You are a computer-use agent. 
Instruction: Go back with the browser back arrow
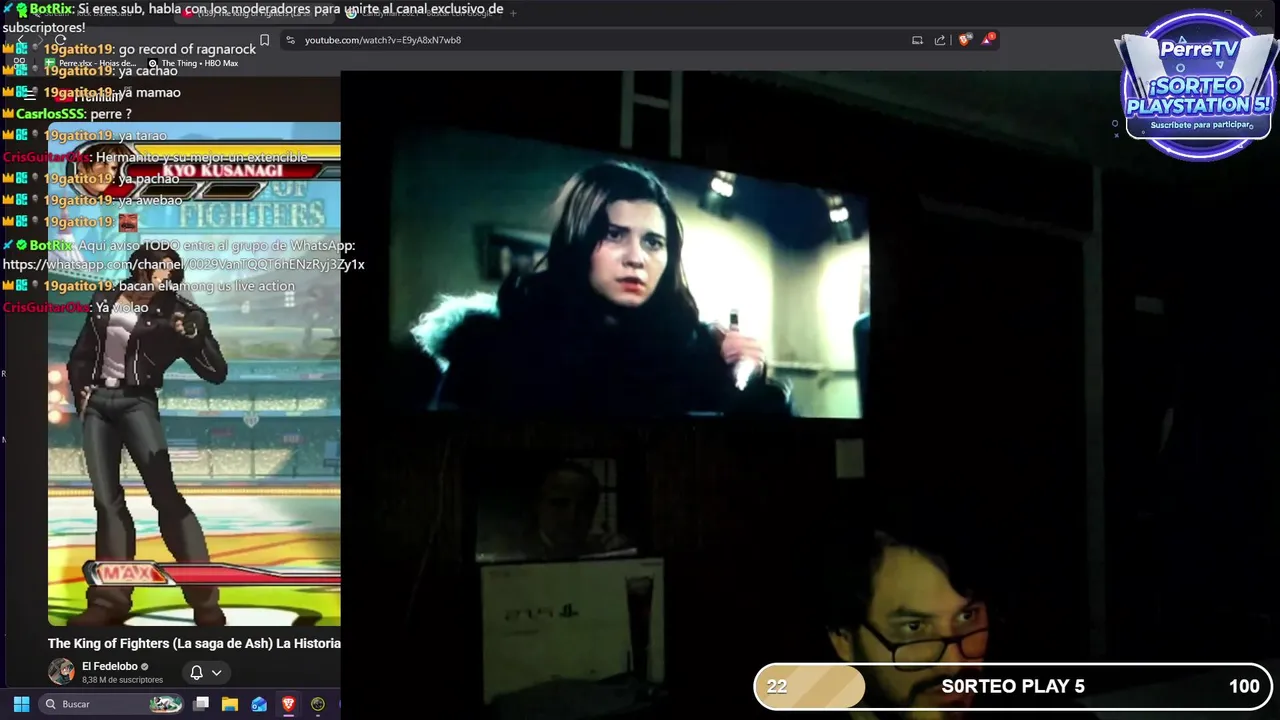[x=20, y=40]
